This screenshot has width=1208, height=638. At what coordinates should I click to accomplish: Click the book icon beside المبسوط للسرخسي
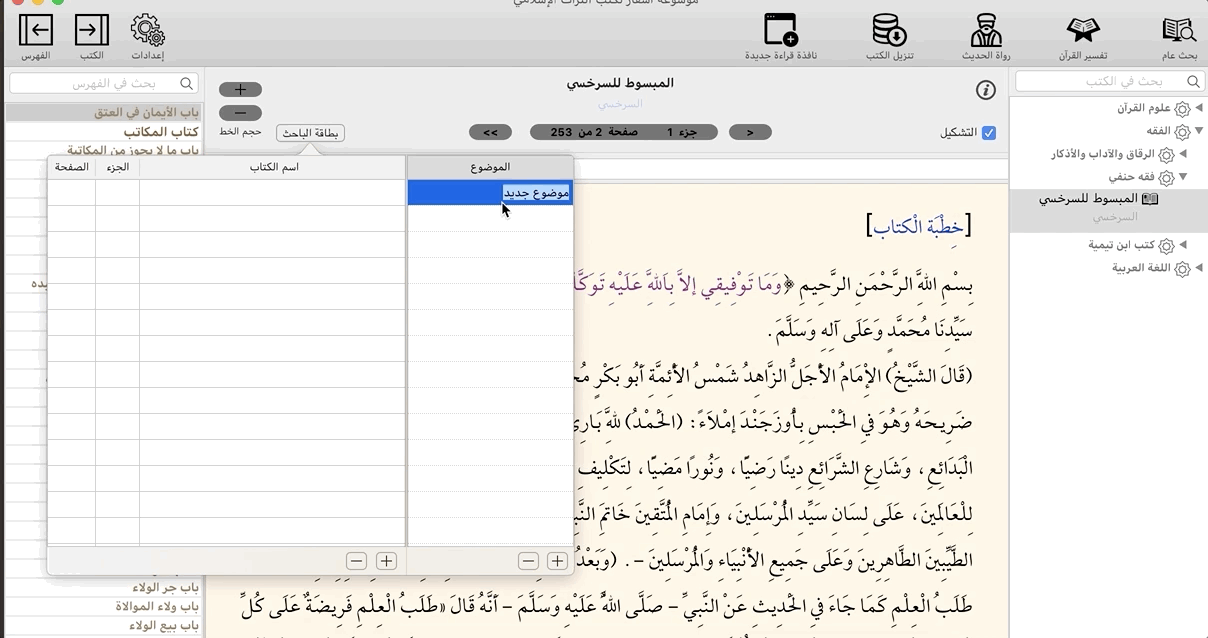pyautogui.click(x=1150, y=199)
